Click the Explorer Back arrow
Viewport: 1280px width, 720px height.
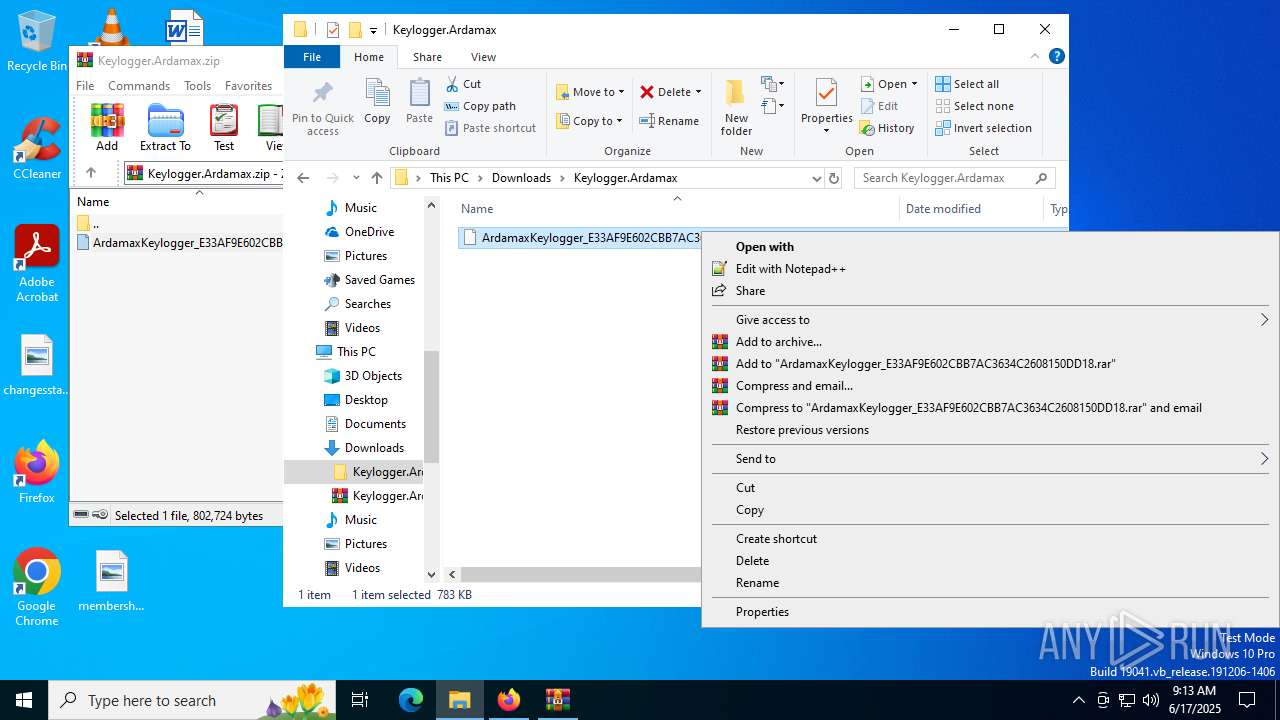[x=304, y=178]
